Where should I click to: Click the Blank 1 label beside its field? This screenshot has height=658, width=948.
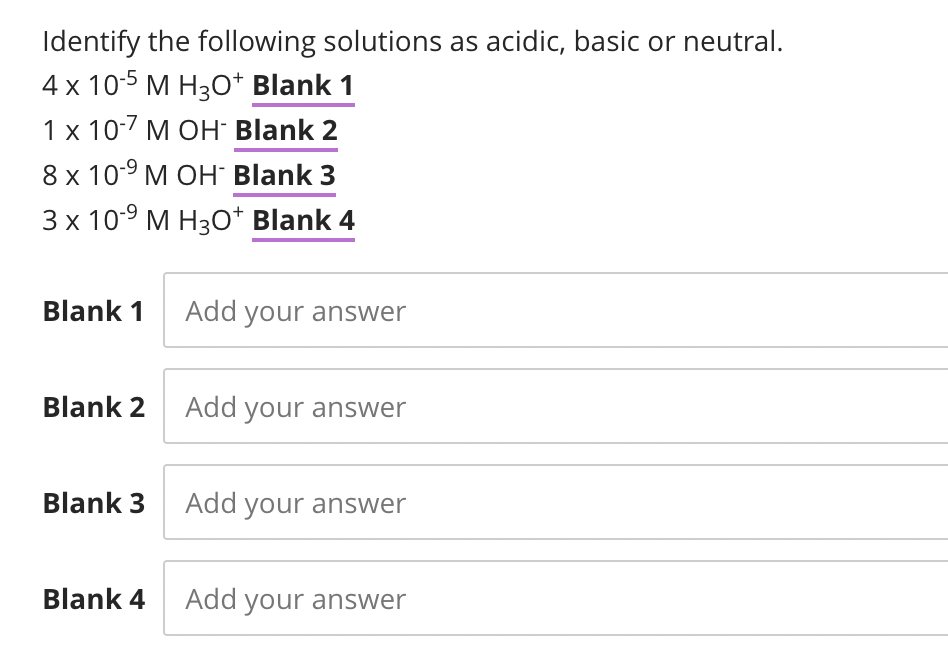(x=93, y=311)
